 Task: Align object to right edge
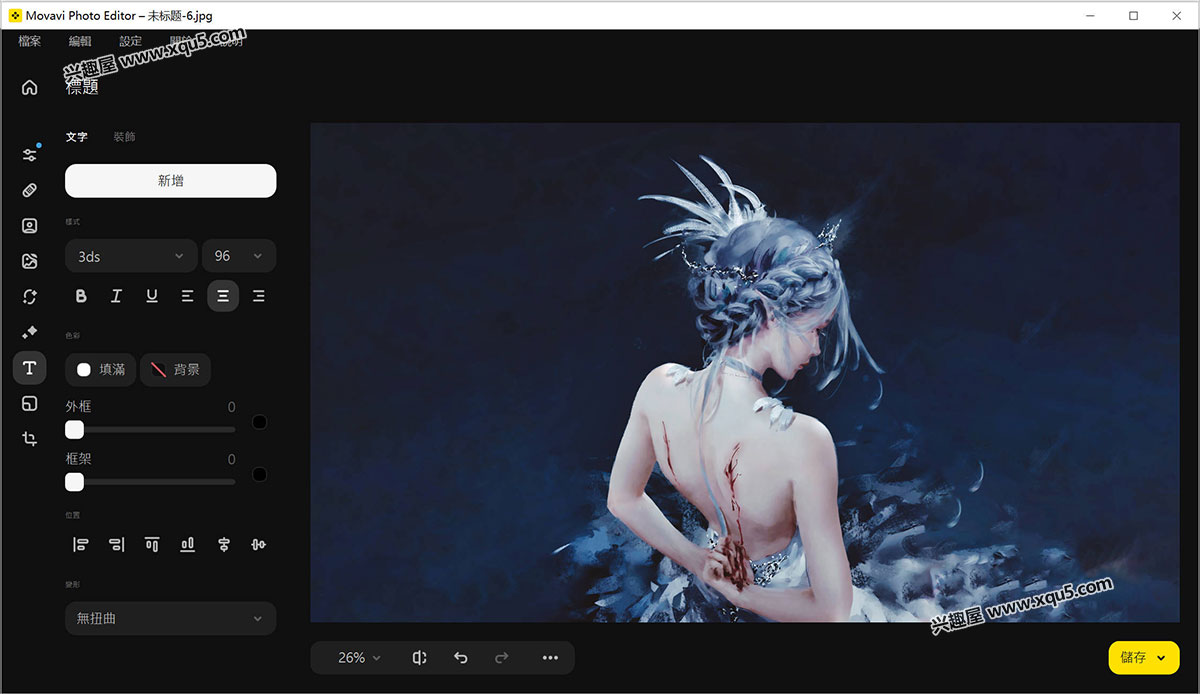tap(116, 545)
